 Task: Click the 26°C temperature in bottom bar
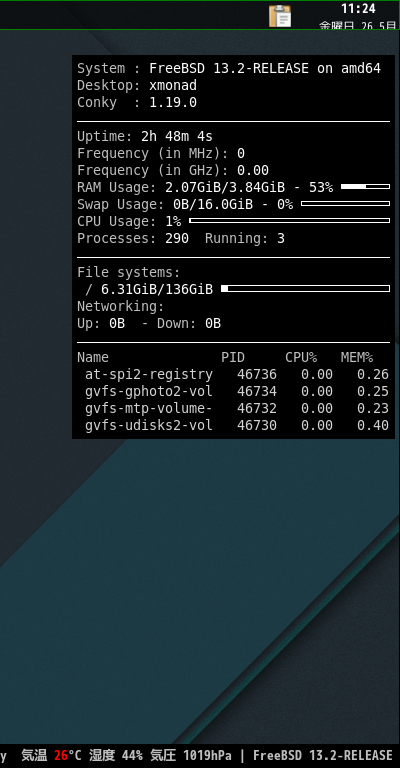click(69, 755)
